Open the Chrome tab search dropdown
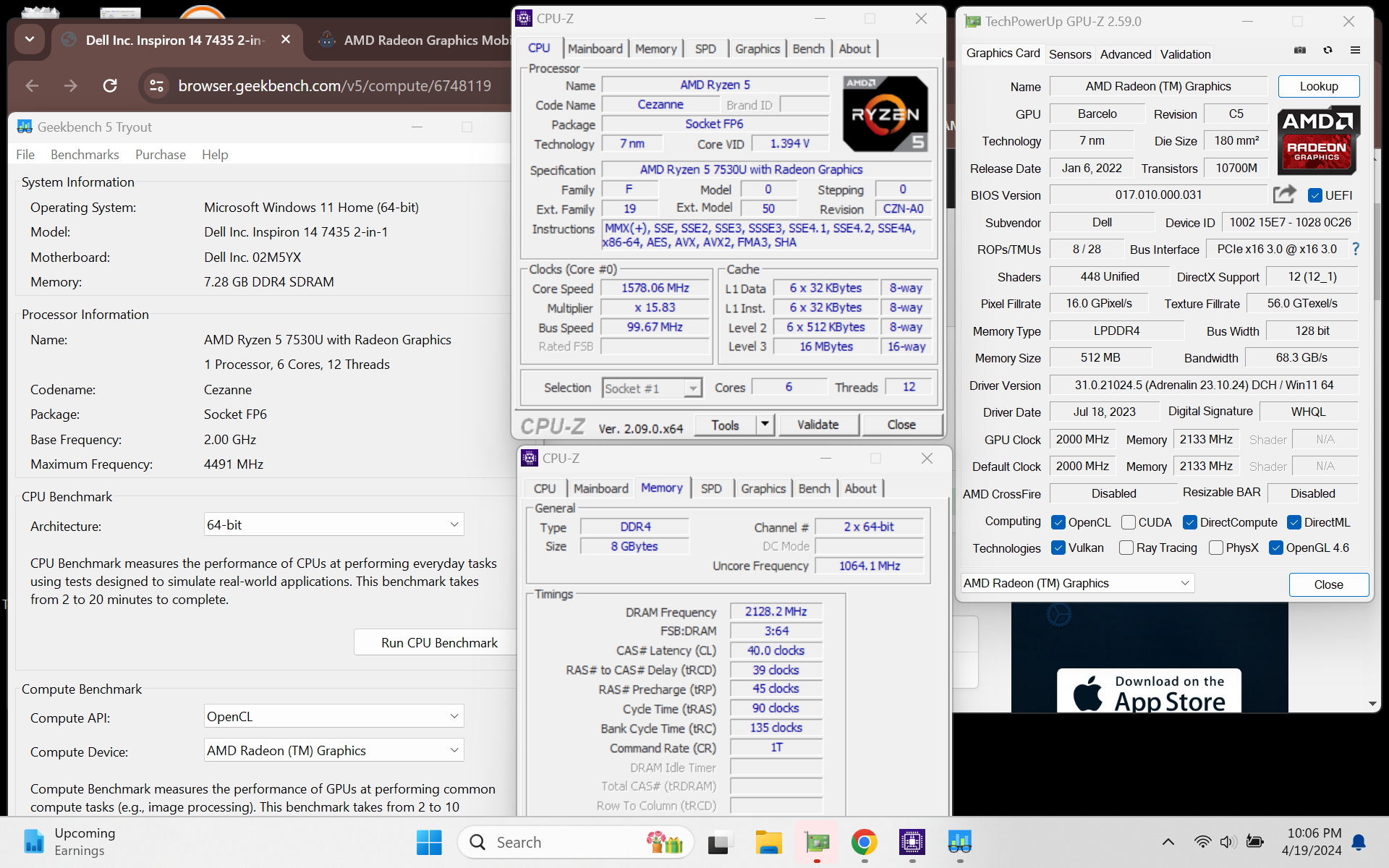Screen dimensions: 1389x868 30,39
